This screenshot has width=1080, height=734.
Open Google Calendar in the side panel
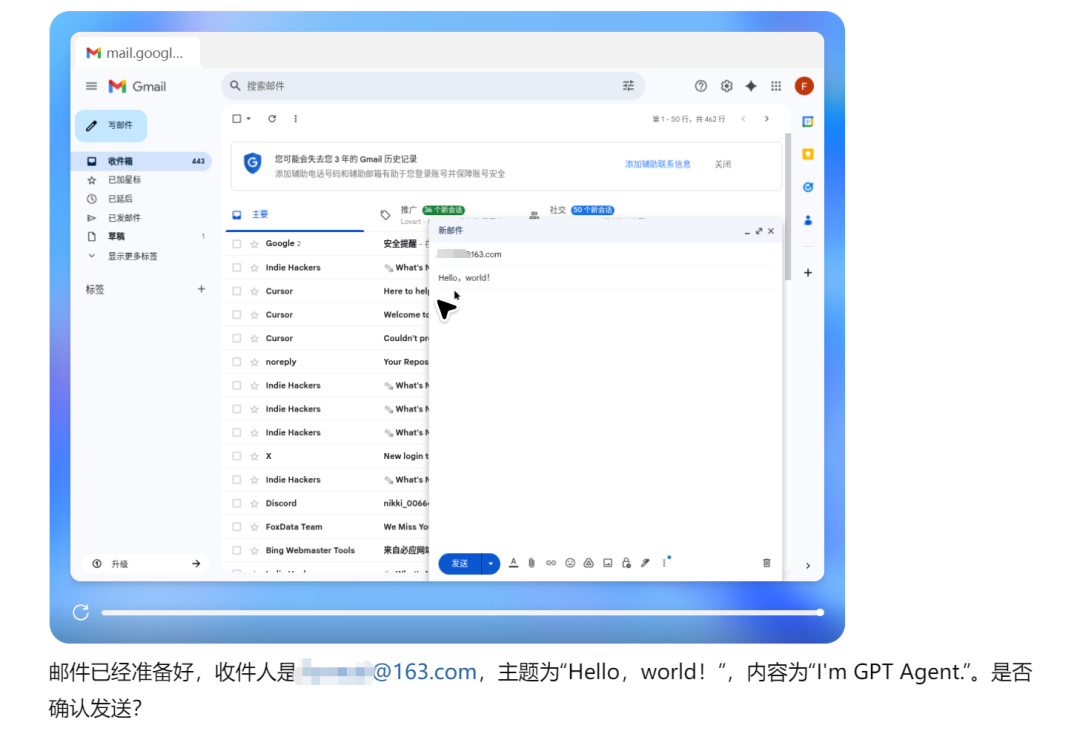pyautogui.click(x=808, y=122)
